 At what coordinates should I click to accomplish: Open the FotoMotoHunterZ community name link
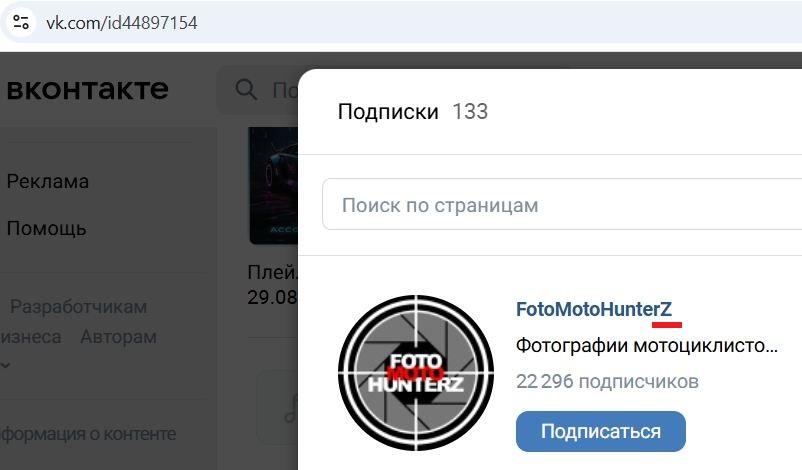[x=593, y=309]
